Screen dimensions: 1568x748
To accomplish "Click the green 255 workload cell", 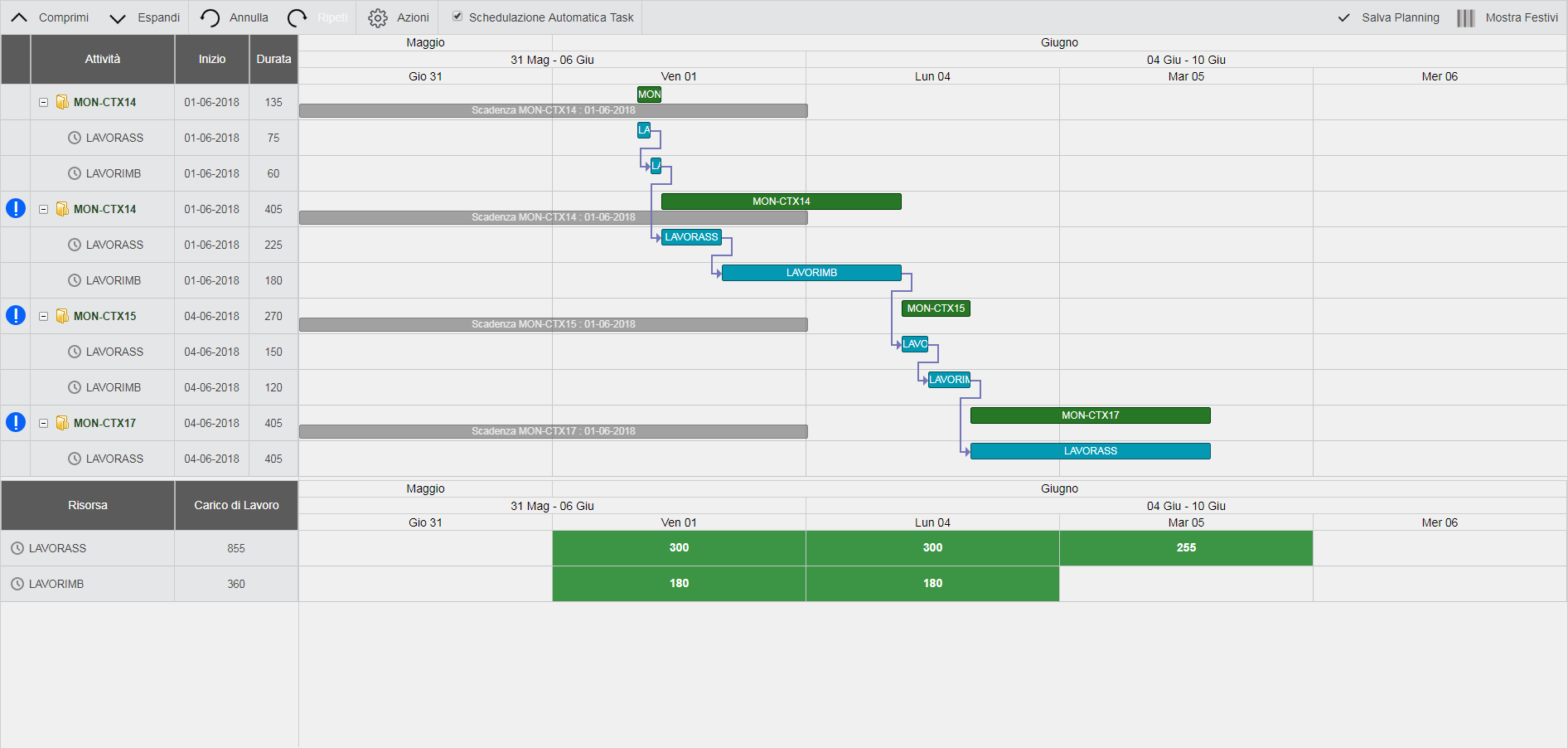I will click(x=1186, y=548).
